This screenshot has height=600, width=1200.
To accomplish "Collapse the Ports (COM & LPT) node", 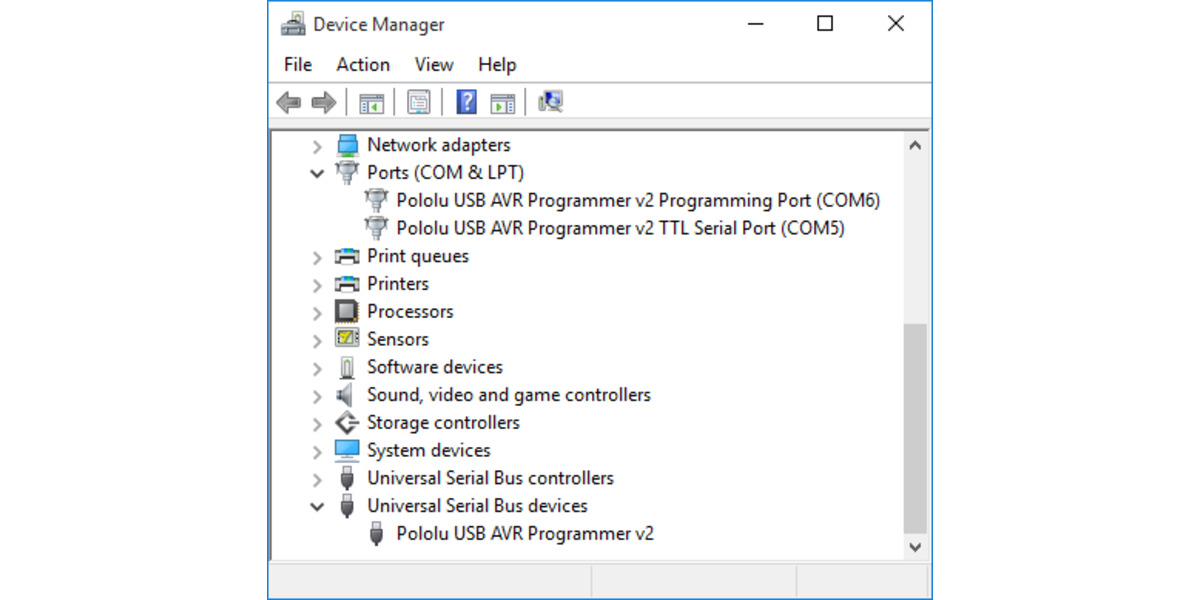I will (x=317, y=172).
